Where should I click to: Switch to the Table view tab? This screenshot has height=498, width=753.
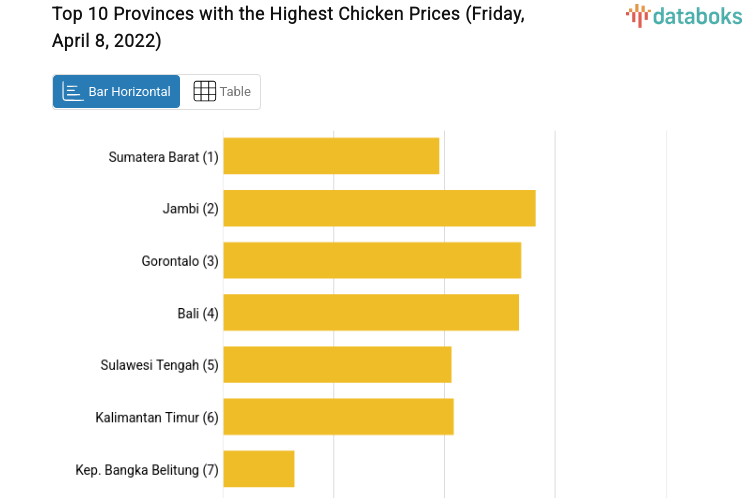[221, 92]
